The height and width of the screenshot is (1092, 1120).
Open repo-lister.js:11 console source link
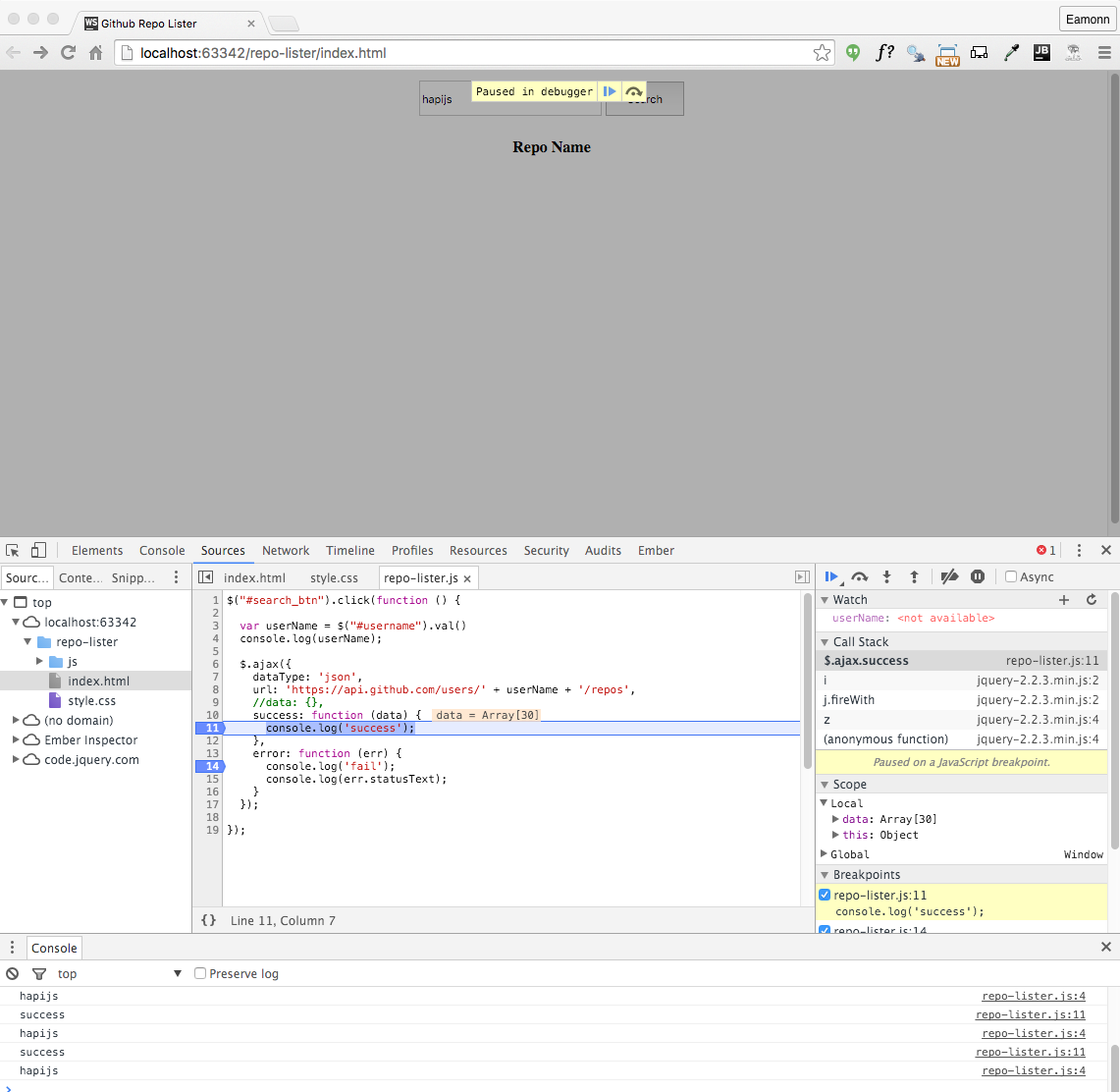coord(1032,1014)
